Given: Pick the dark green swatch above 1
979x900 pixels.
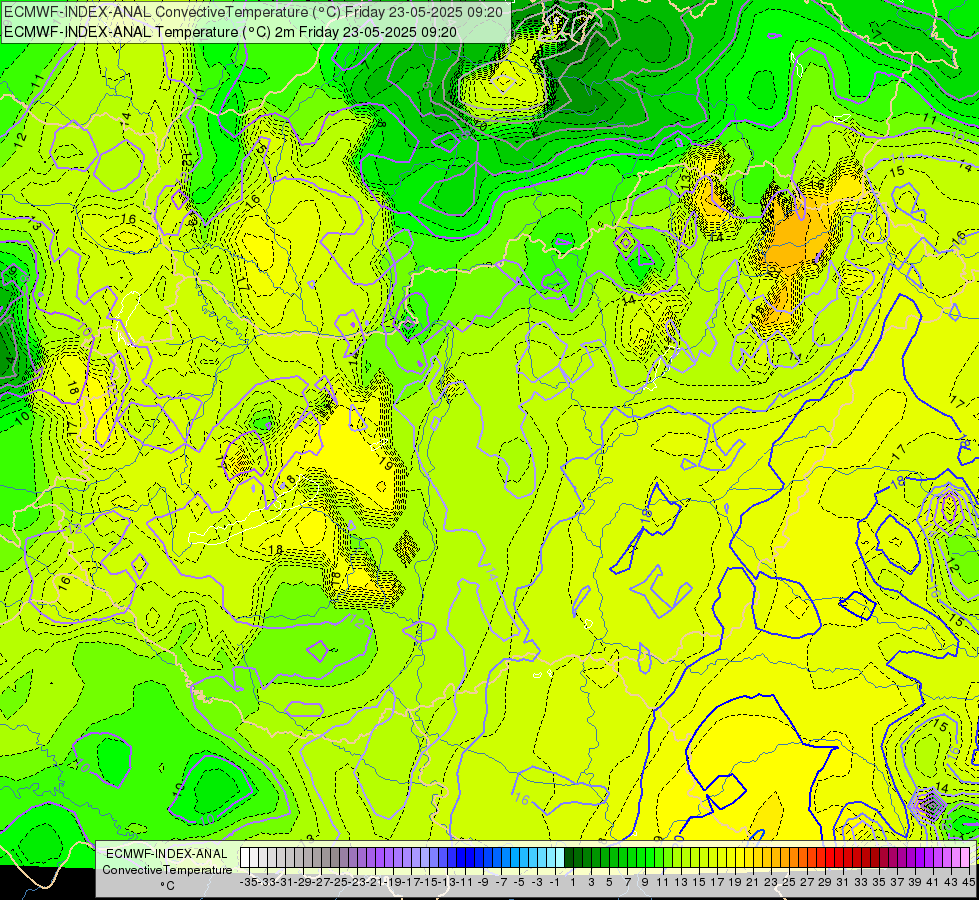Looking at the screenshot, I should (x=569, y=858).
